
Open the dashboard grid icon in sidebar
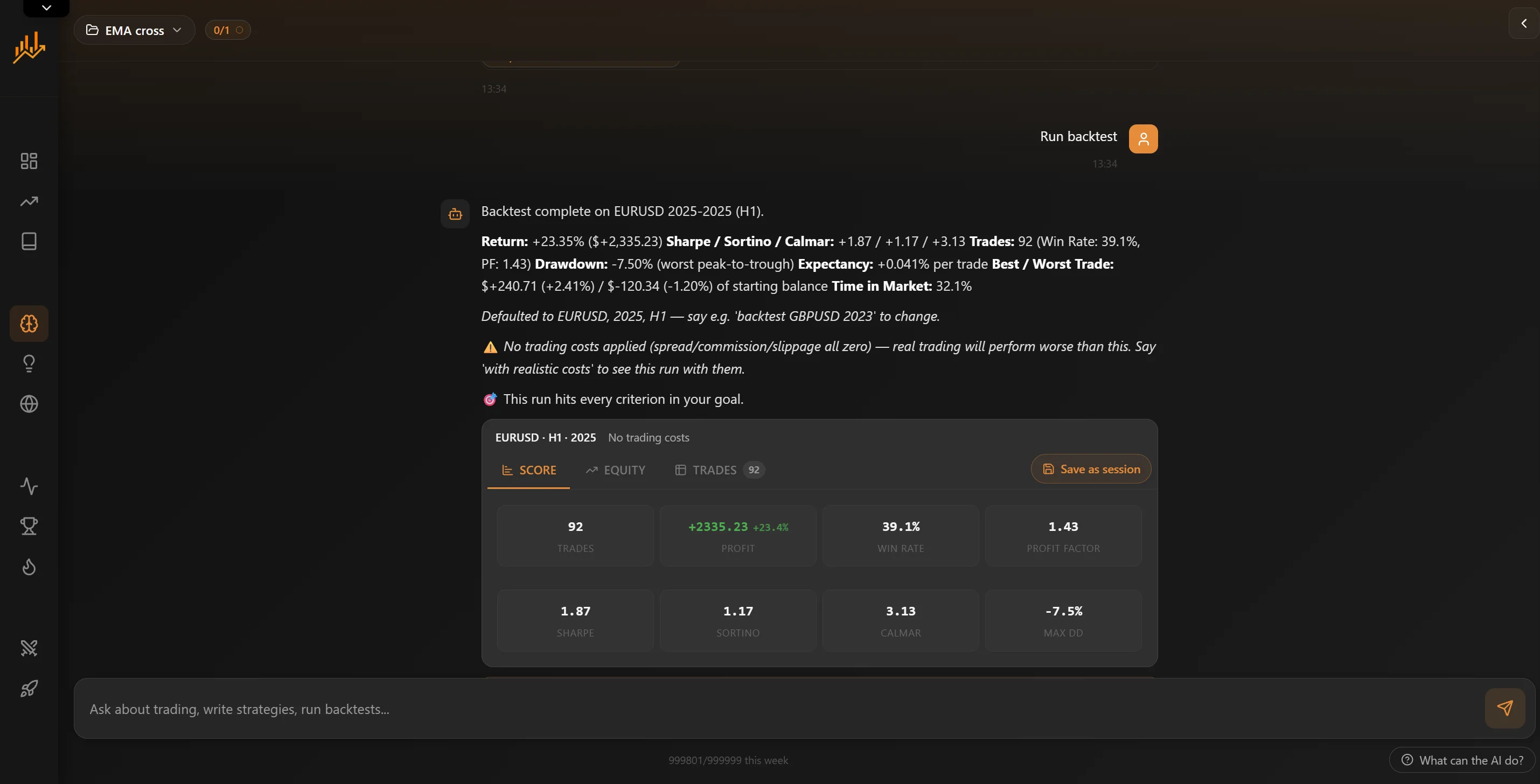(29, 161)
